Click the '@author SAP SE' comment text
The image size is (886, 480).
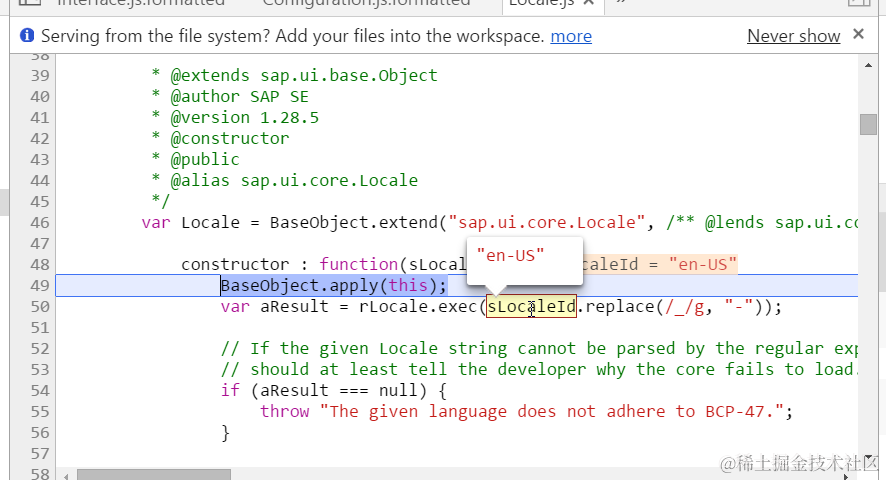240,97
